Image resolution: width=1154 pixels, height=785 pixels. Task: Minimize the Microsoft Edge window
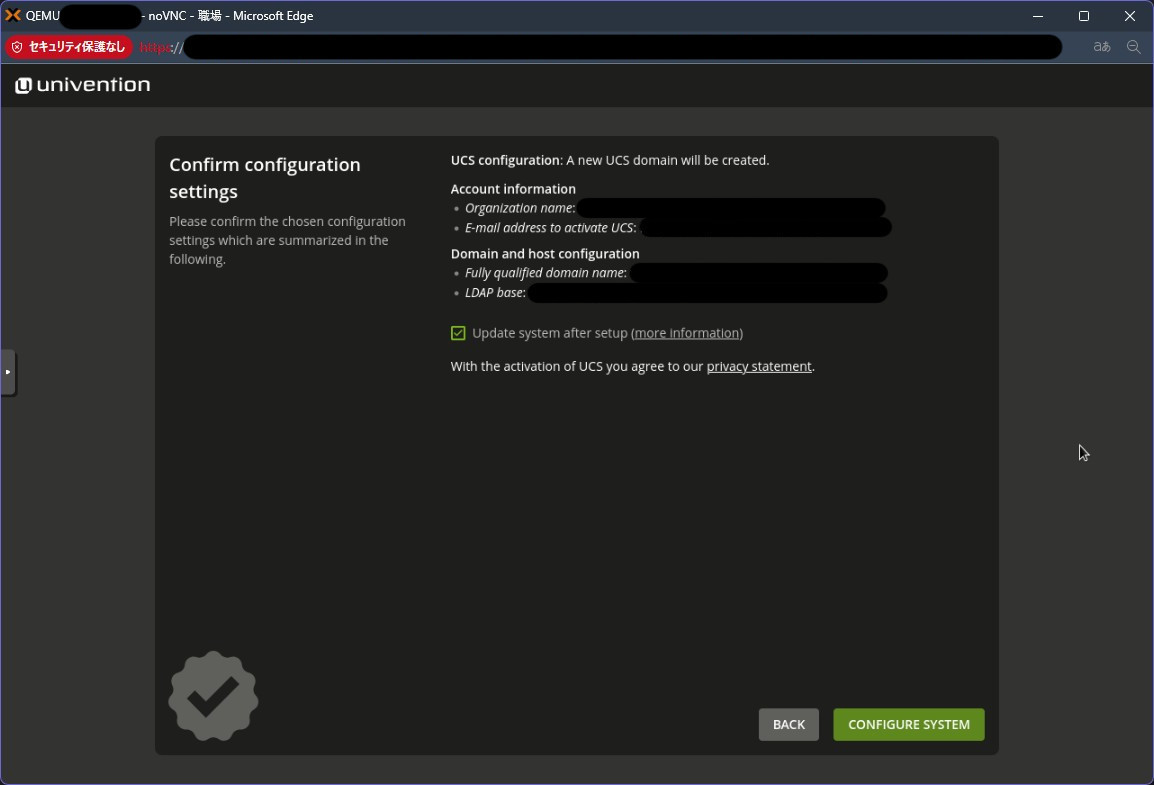(x=1038, y=15)
